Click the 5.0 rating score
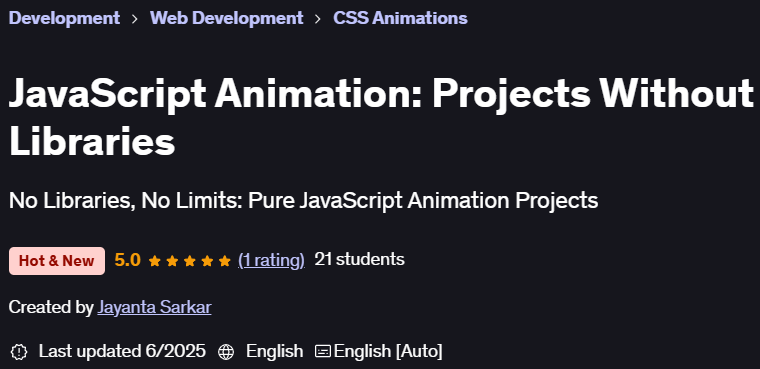Screen dimensions: 760x369 [127, 260]
